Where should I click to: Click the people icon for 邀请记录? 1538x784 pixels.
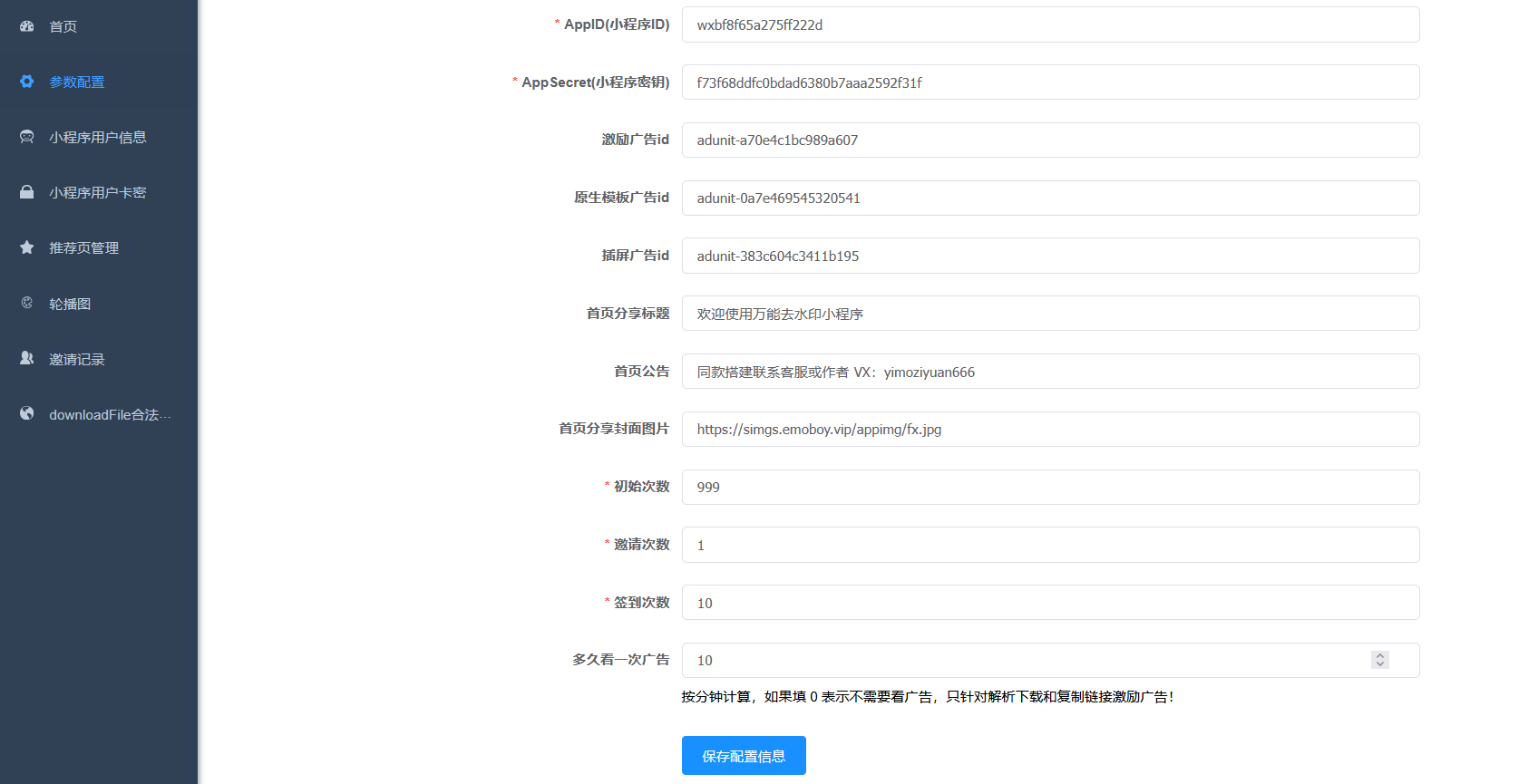pos(27,358)
